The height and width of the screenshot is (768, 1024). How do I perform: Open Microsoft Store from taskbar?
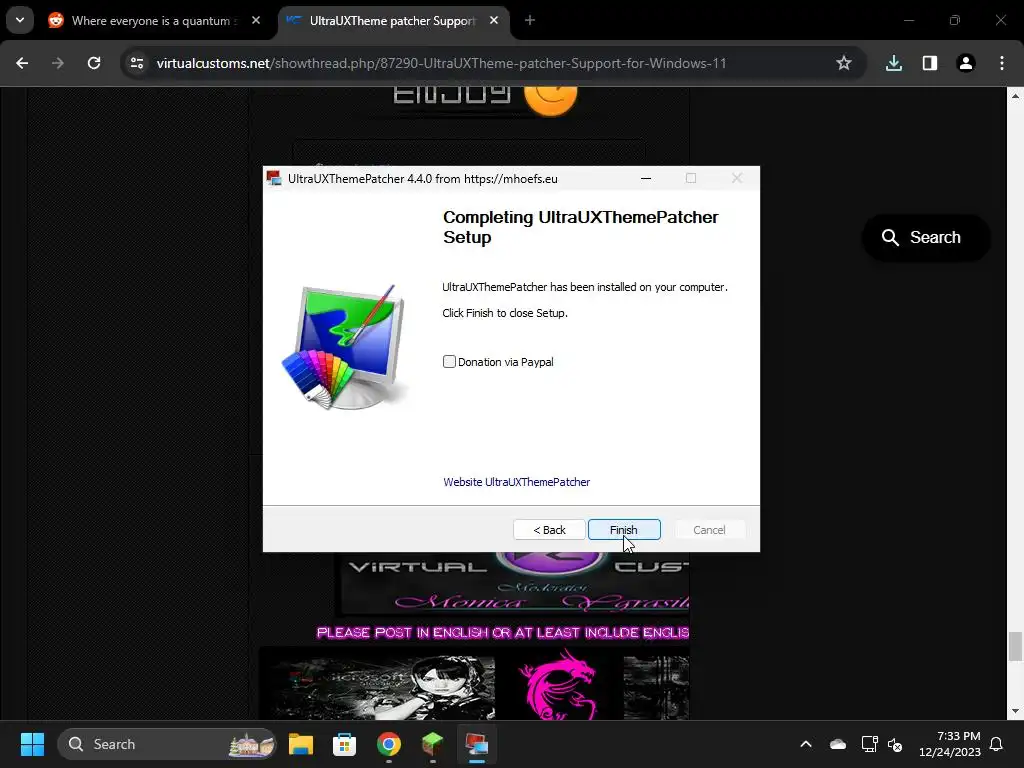click(x=344, y=744)
